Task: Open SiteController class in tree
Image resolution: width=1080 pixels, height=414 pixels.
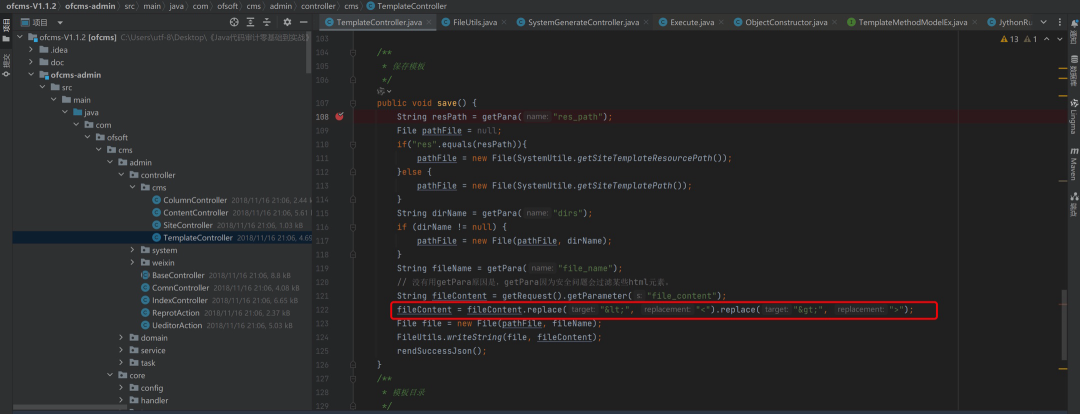Action: [188, 225]
